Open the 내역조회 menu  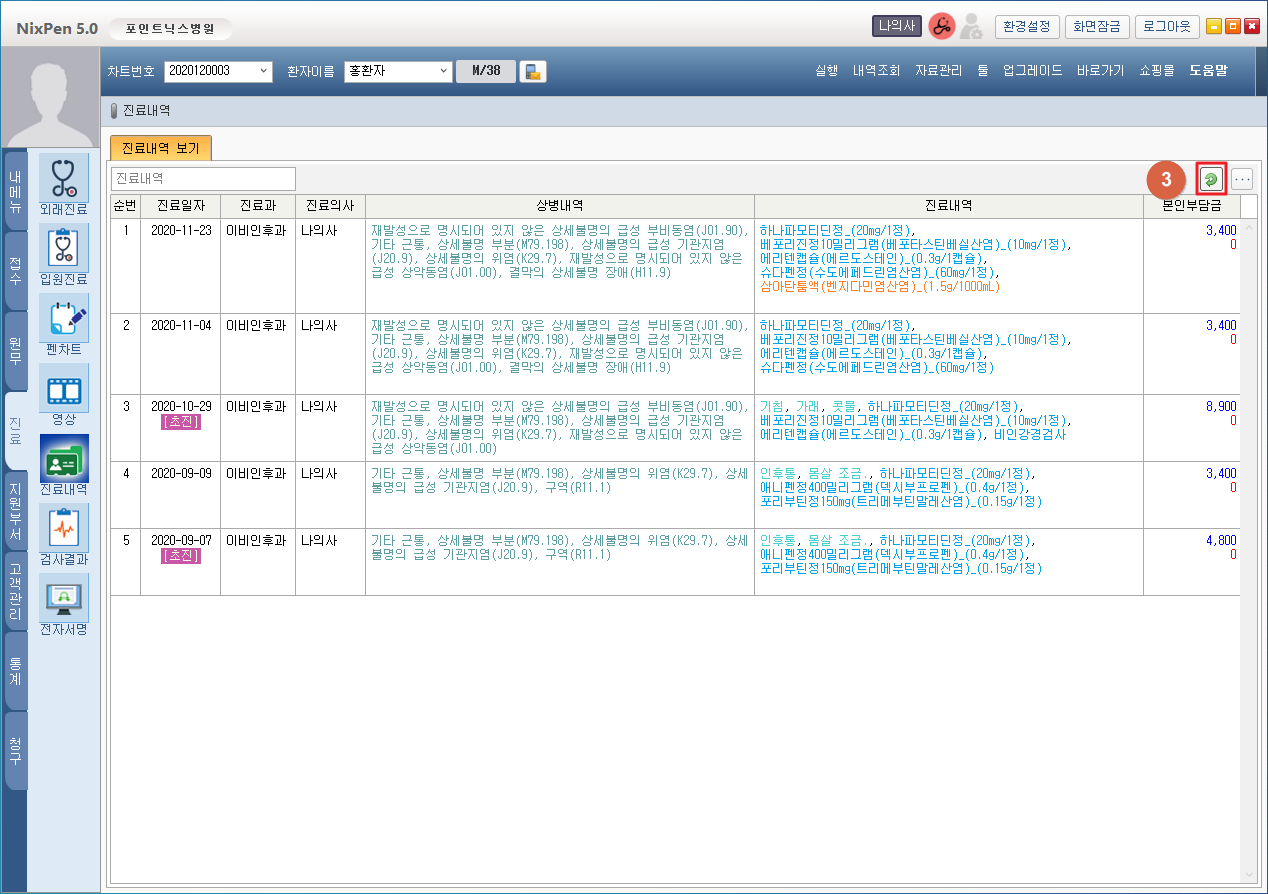click(x=876, y=71)
